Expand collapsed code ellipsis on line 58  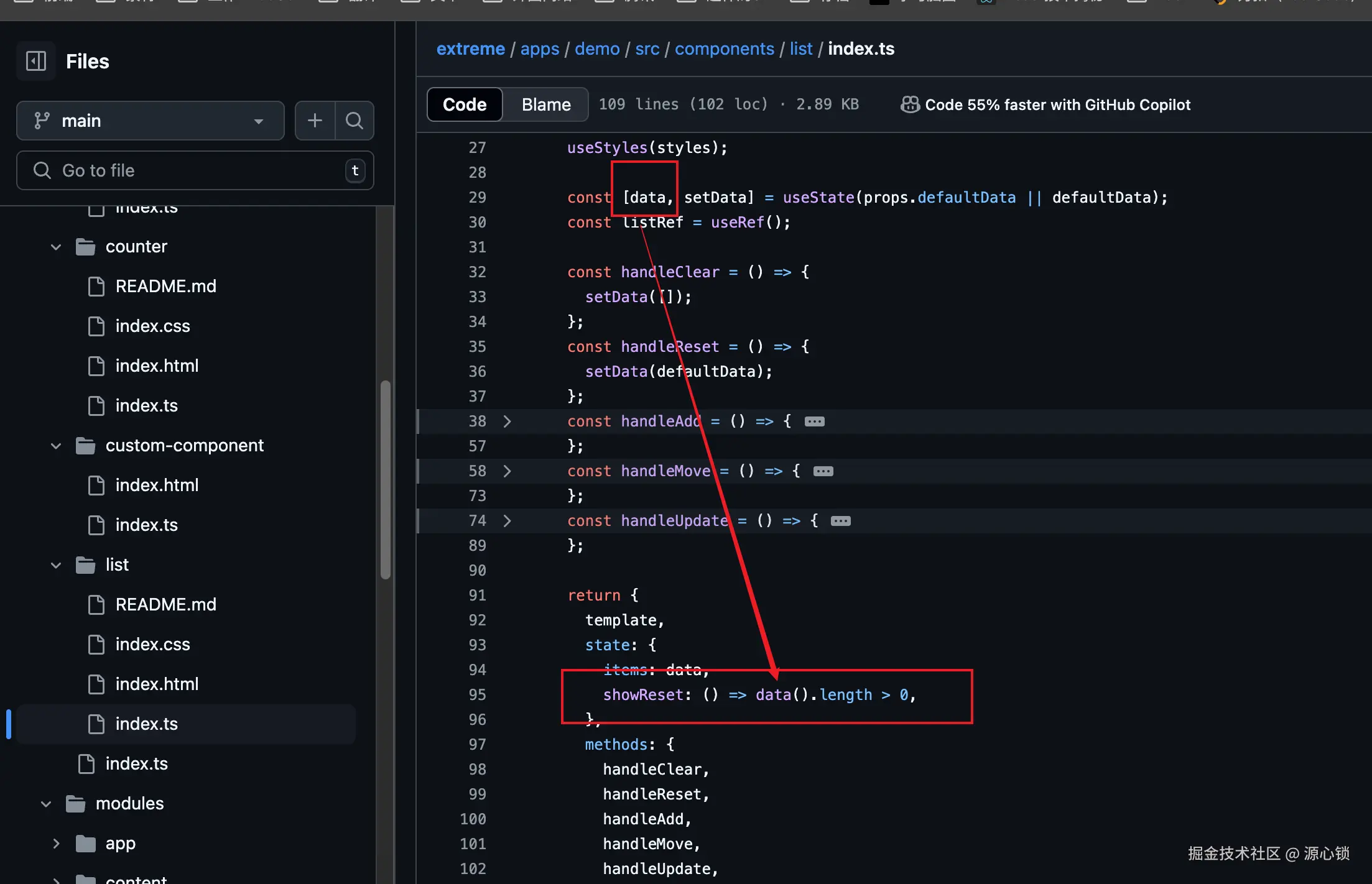[823, 471]
